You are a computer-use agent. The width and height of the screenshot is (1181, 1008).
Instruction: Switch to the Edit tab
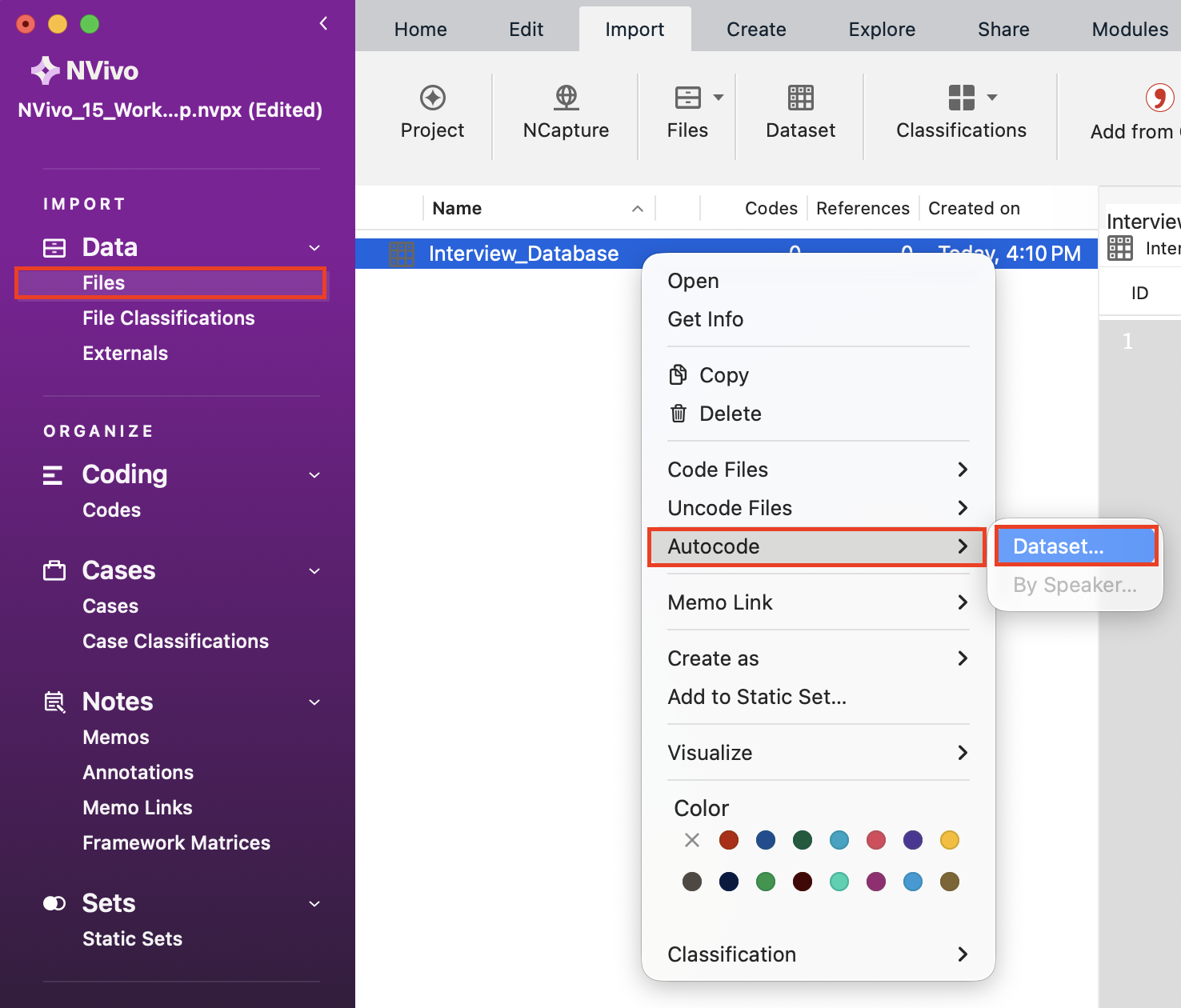tap(526, 30)
